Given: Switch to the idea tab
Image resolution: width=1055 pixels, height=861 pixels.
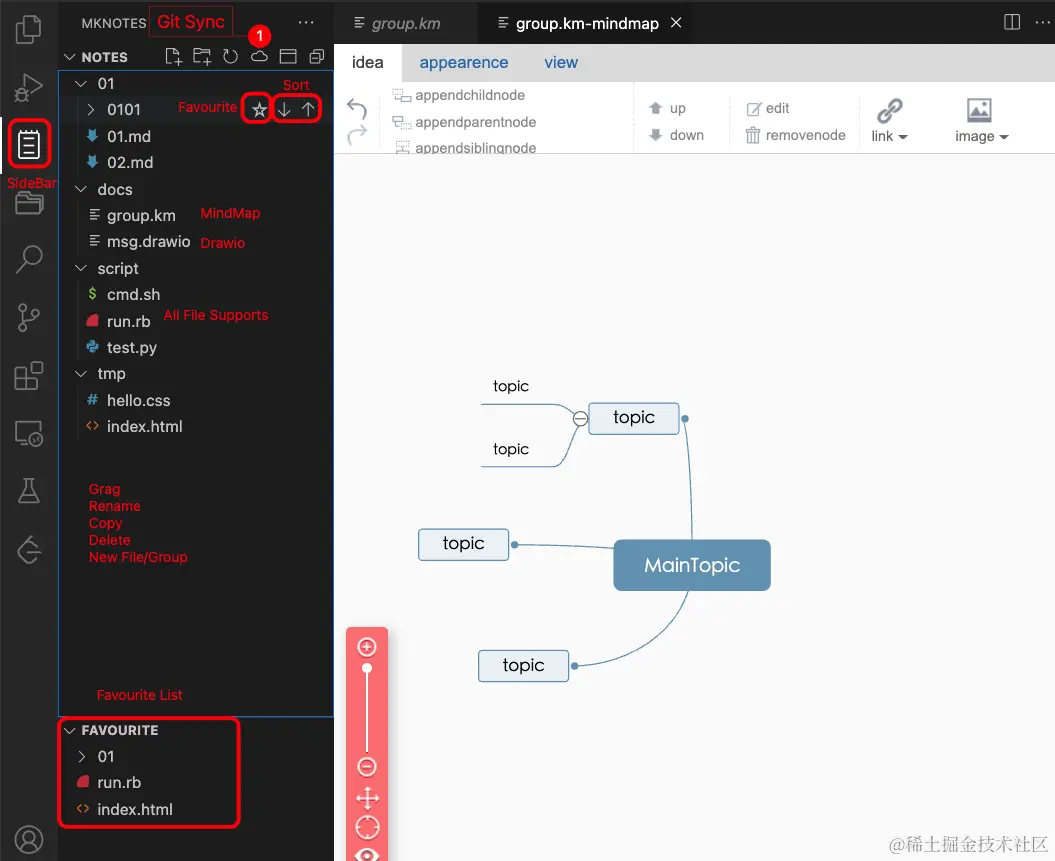Looking at the screenshot, I should [367, 63].
